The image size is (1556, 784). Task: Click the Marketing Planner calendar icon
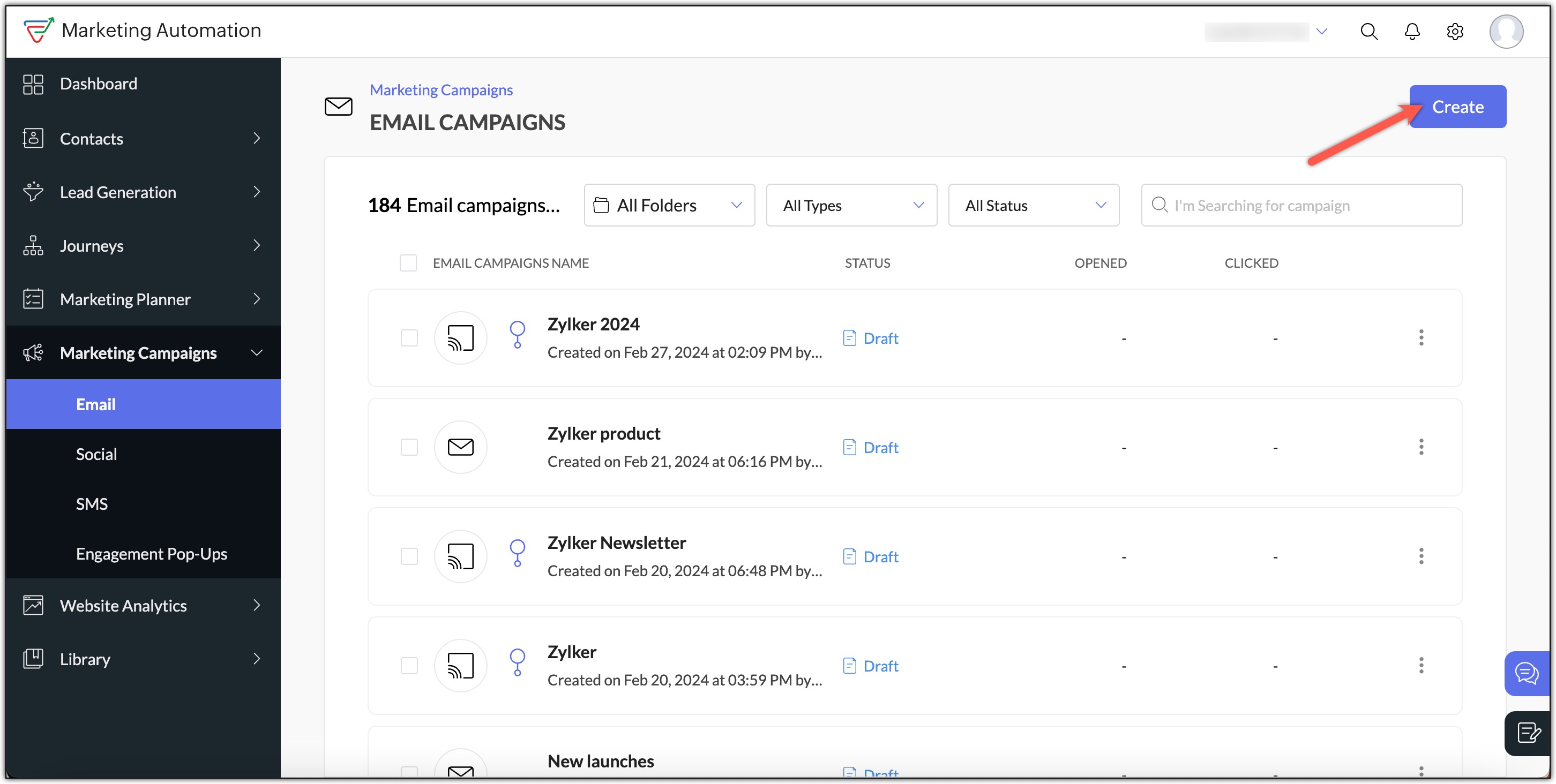[x=33, y=299]
